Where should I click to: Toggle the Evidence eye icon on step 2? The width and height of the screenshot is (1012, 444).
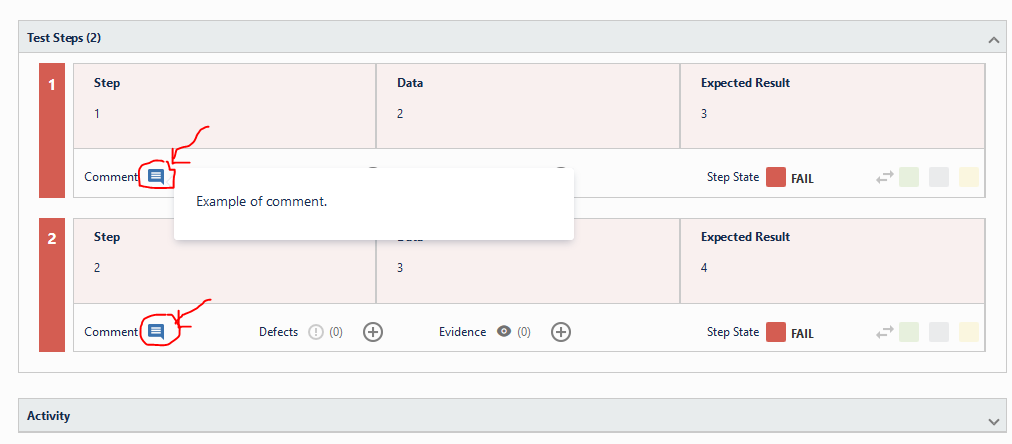(x=504, y=332)
